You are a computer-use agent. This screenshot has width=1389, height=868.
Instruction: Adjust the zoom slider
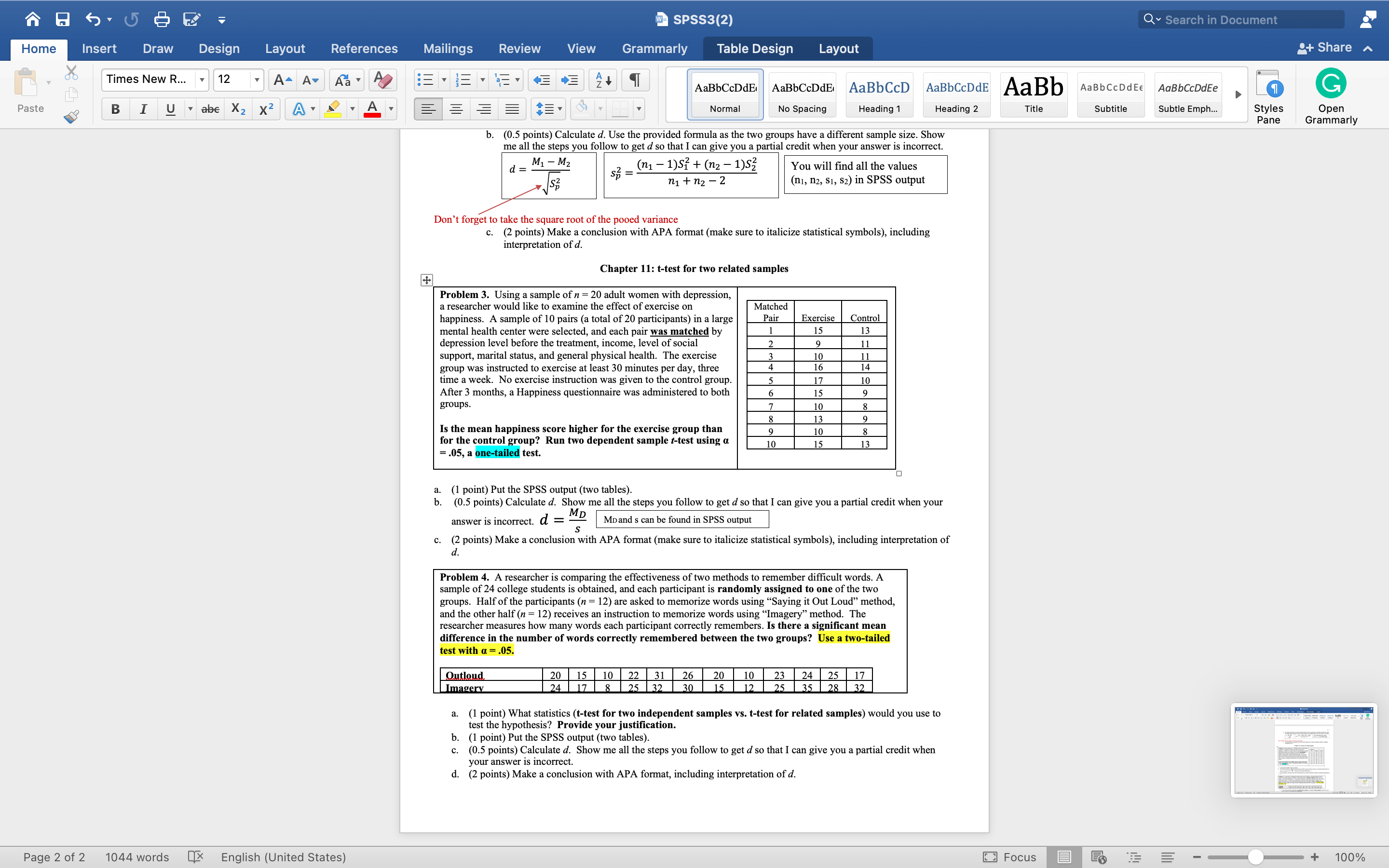click(x=1255, y=856)
